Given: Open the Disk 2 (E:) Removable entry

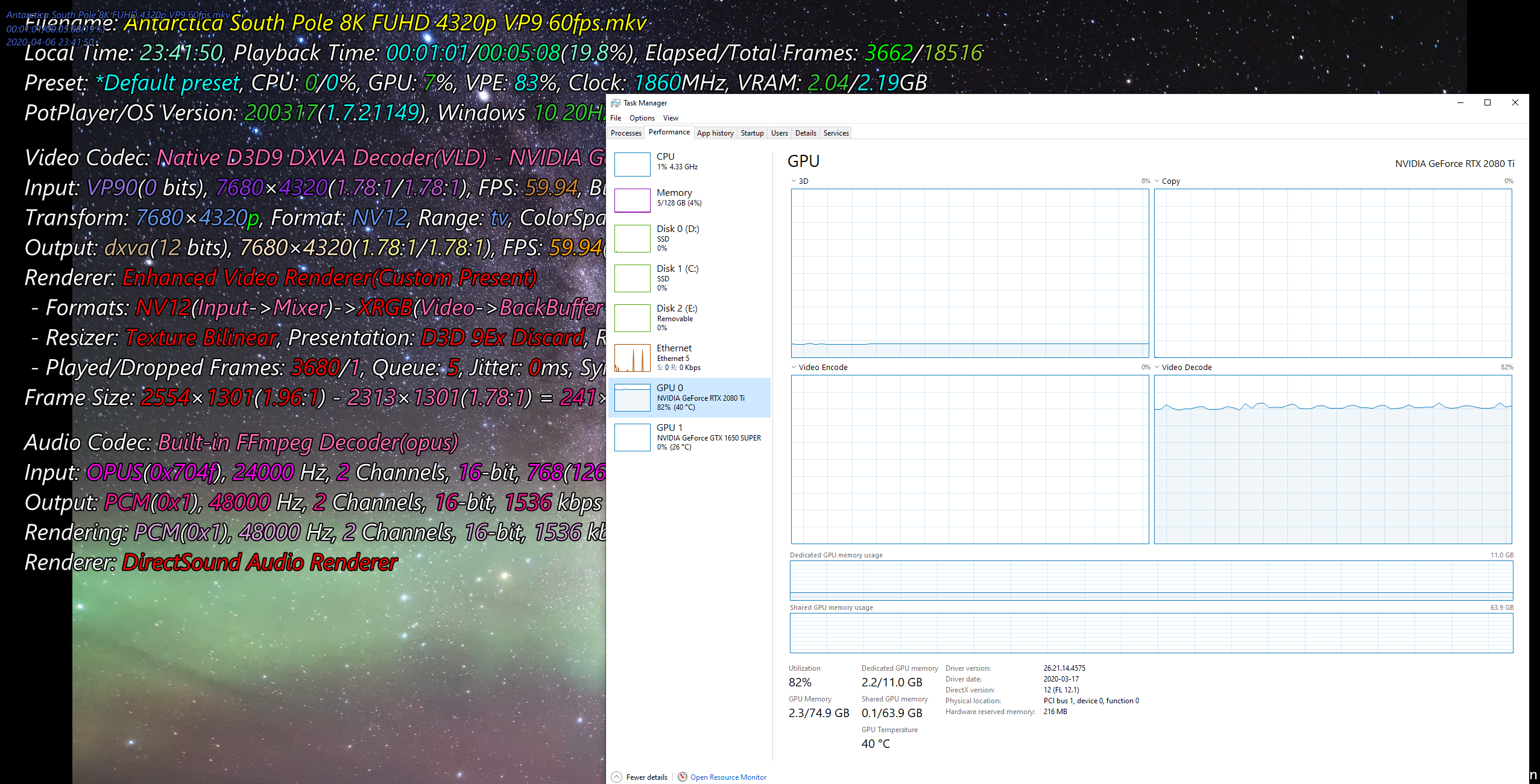Looking at the screenshot, I should 689,318.
